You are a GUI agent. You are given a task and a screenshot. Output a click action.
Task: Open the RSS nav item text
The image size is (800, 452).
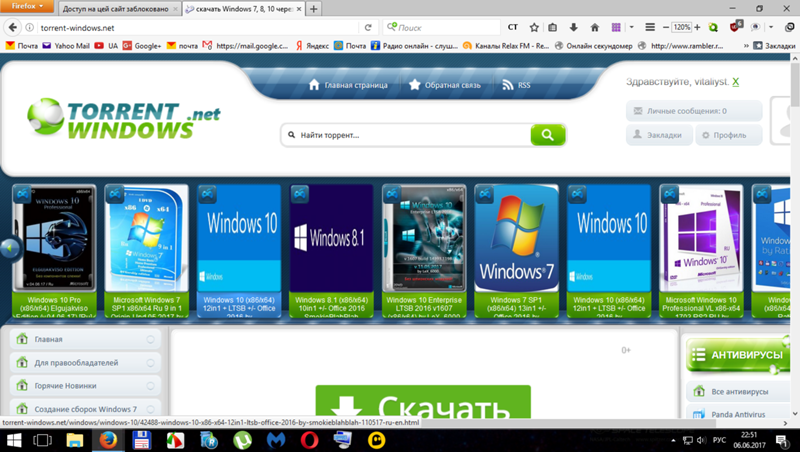[x=524, y=85]
